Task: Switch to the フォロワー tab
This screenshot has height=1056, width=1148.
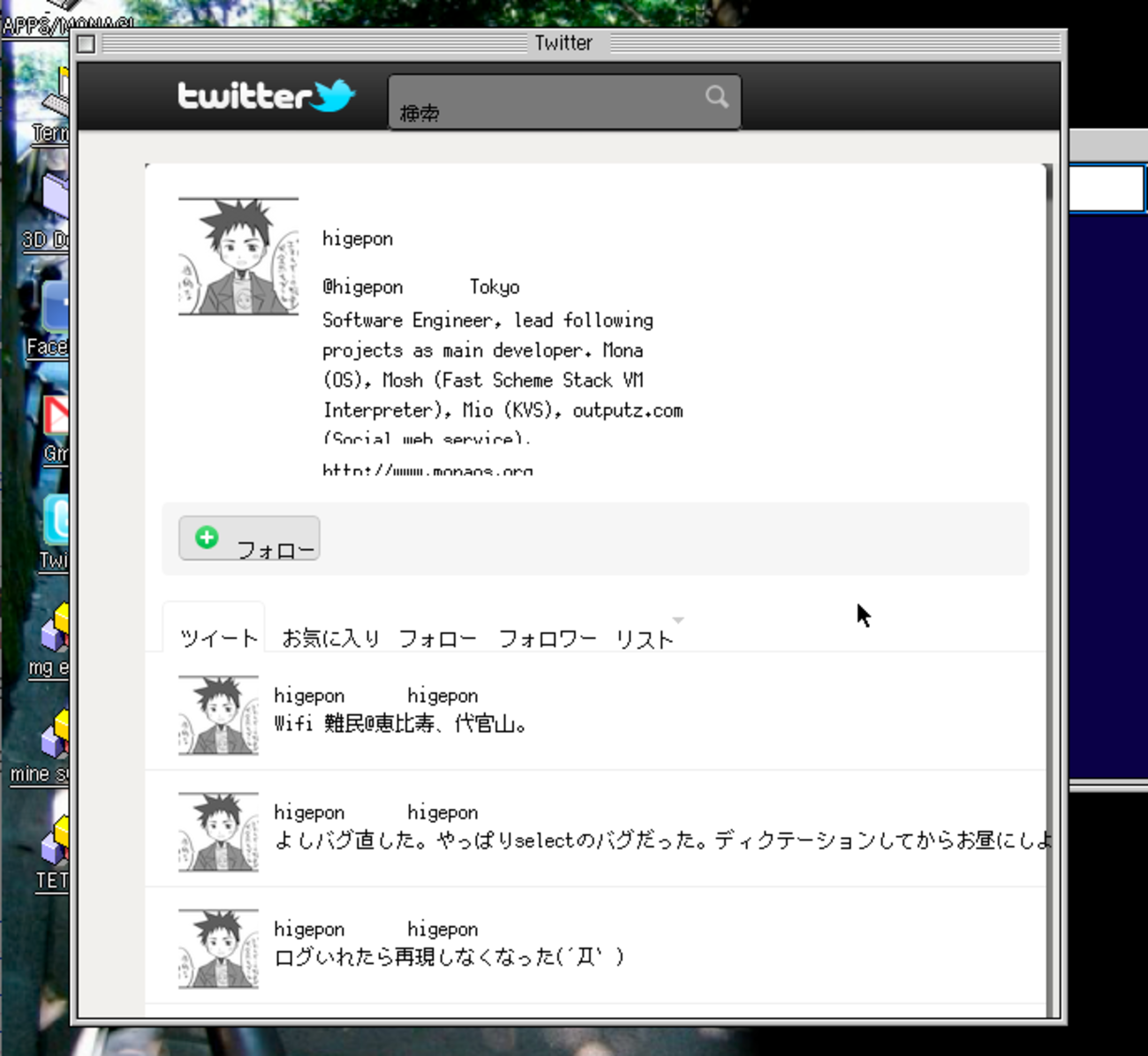Action: click(548, 637)
